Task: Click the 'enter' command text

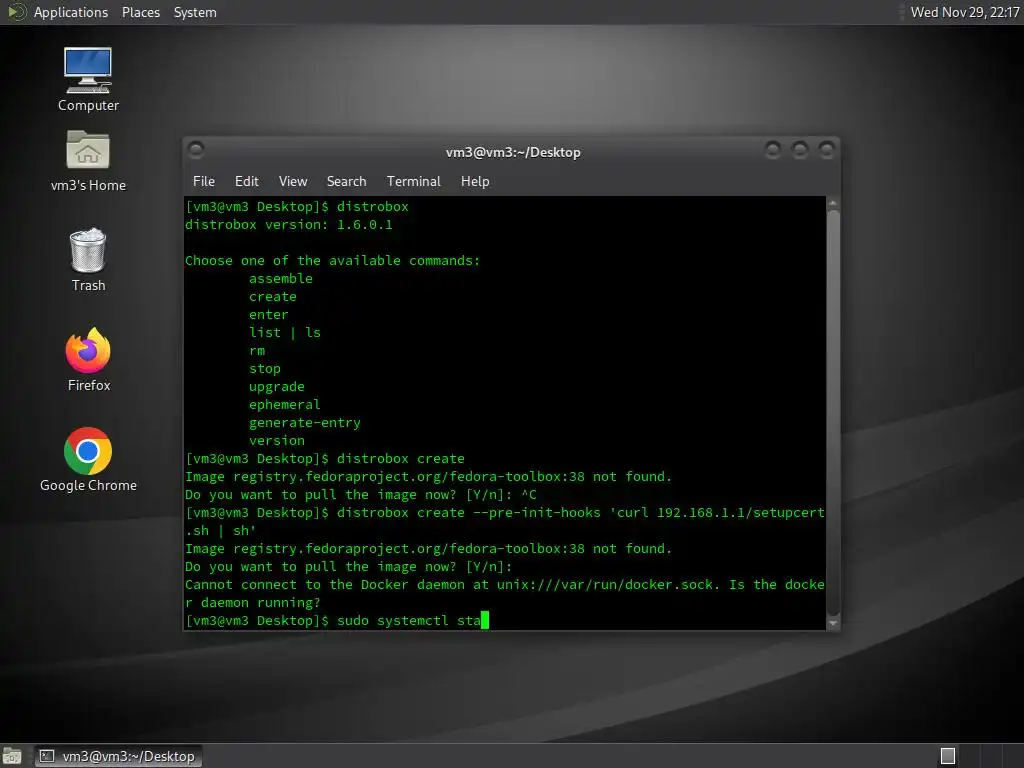Action: point(268,315)
